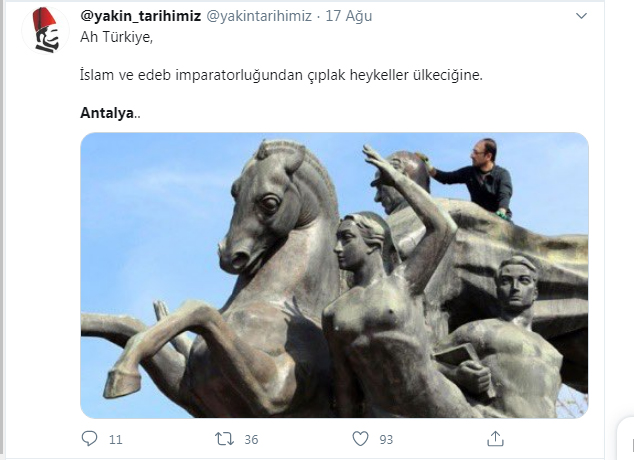Click the reply count 11
This screenshot has width=634, height=460.
click(116, 439)
